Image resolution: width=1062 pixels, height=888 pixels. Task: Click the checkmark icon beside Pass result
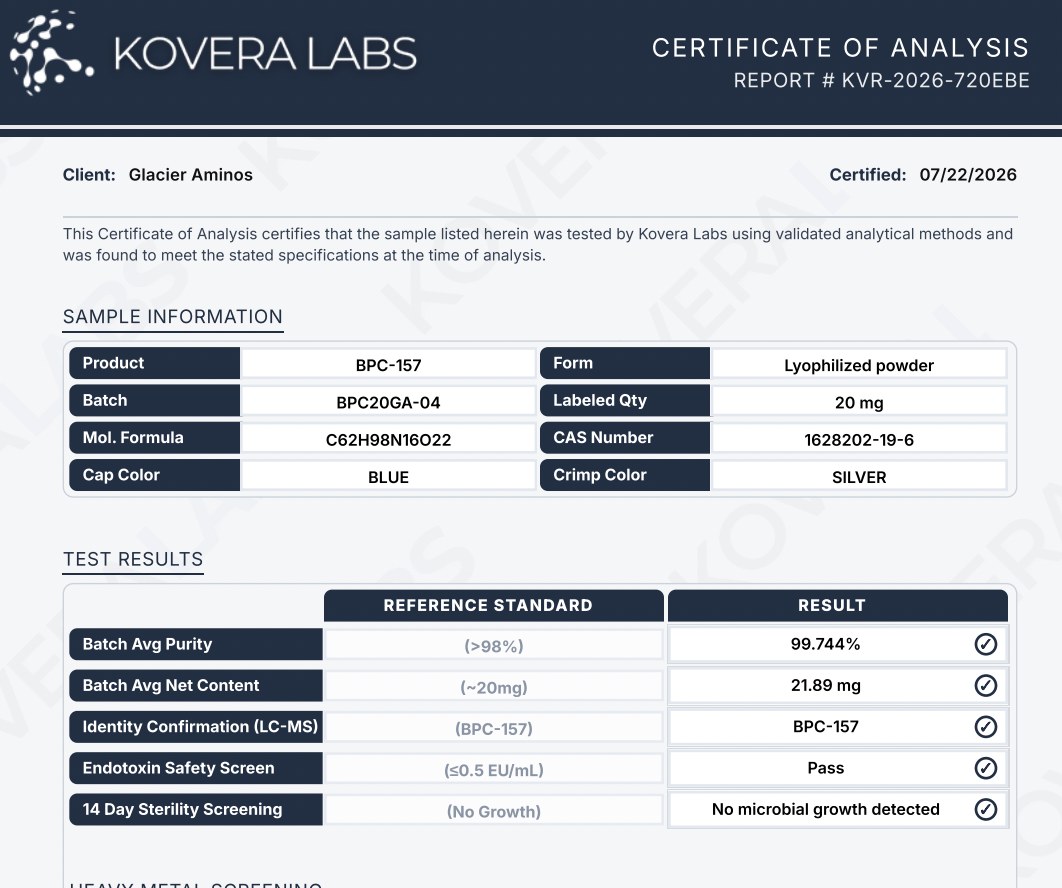pyautogui.click(x=985, y=768)
